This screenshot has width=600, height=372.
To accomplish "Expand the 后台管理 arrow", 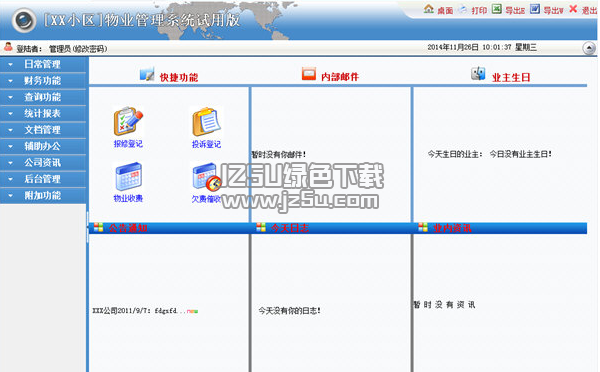I will pos(10,179).
